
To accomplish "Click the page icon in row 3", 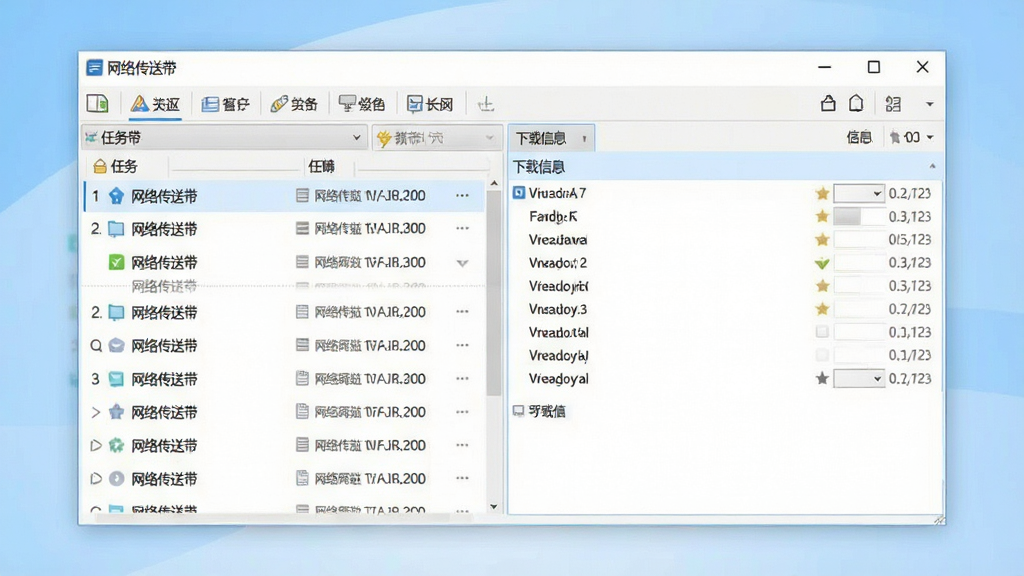I will point(302,378).
